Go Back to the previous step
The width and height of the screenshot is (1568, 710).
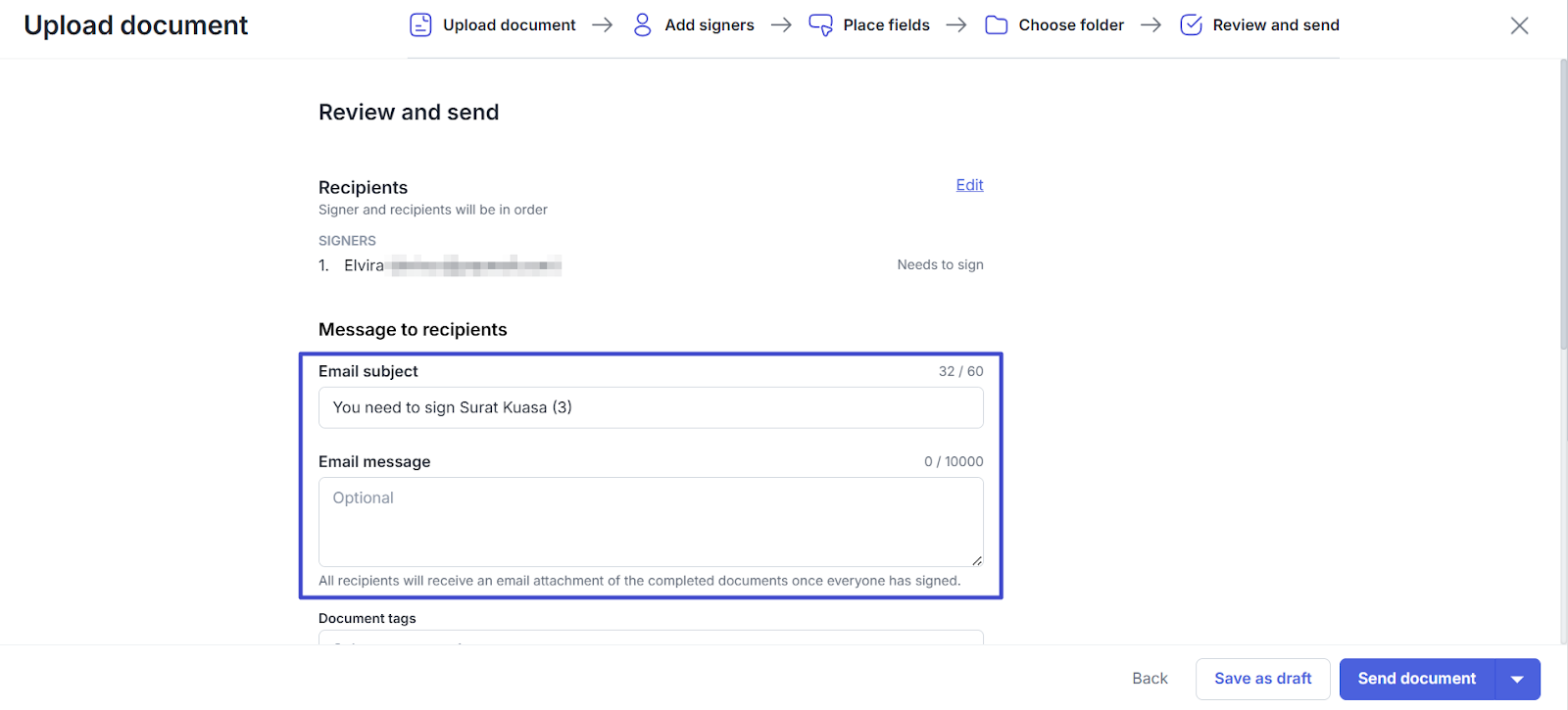pos(1150,679)
